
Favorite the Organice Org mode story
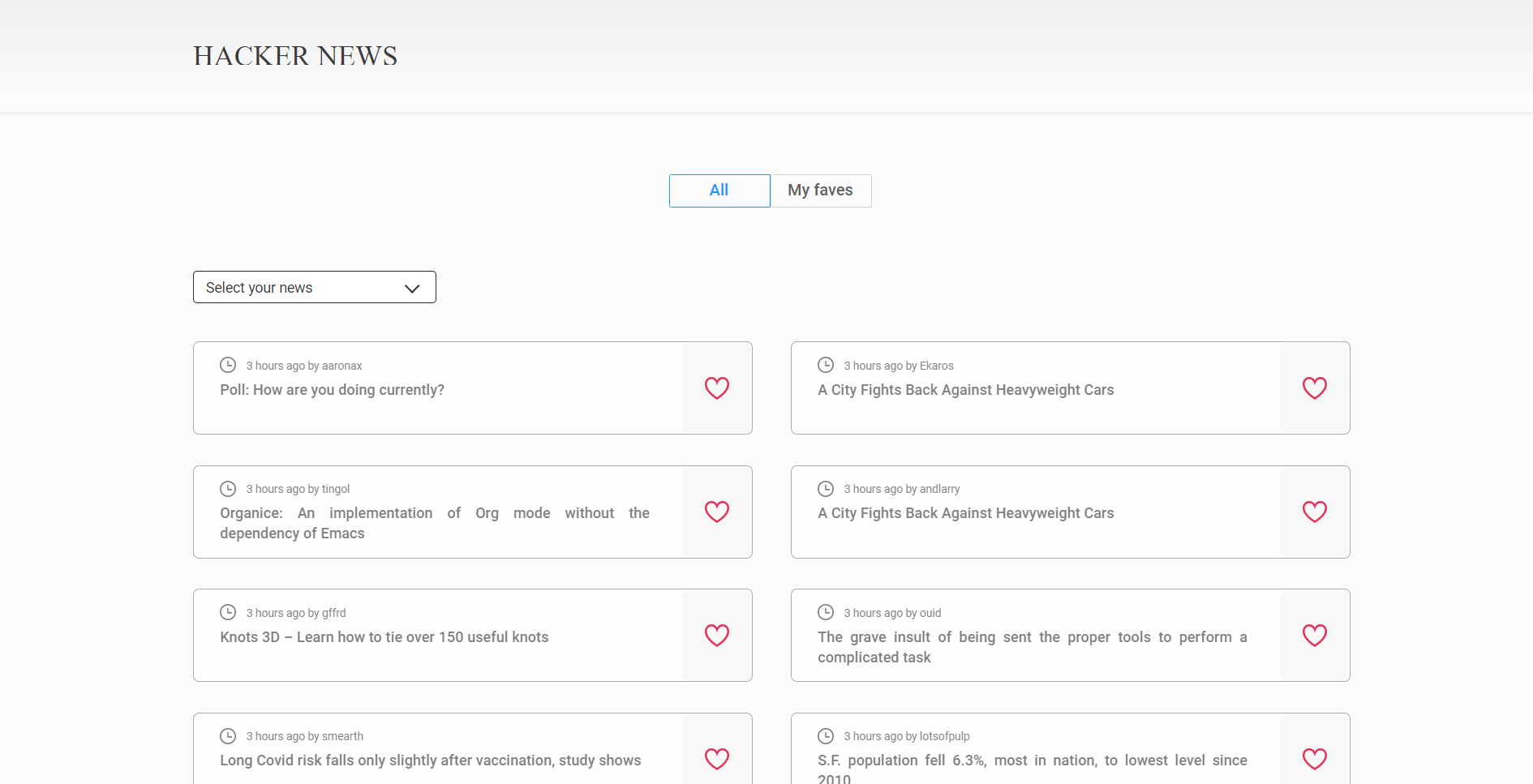pyautogui.click(x=717, y=512)
